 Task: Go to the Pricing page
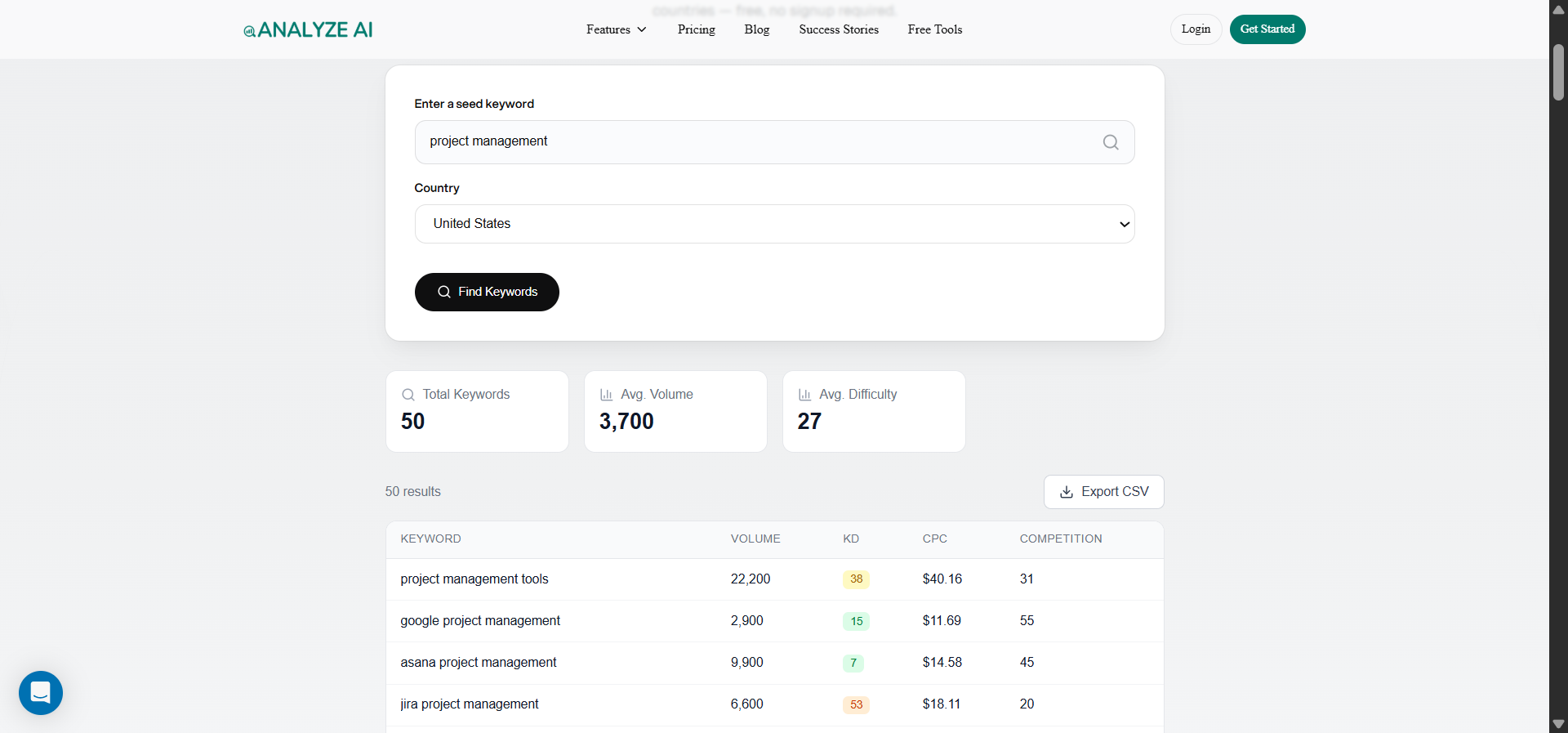pos(696,29)
